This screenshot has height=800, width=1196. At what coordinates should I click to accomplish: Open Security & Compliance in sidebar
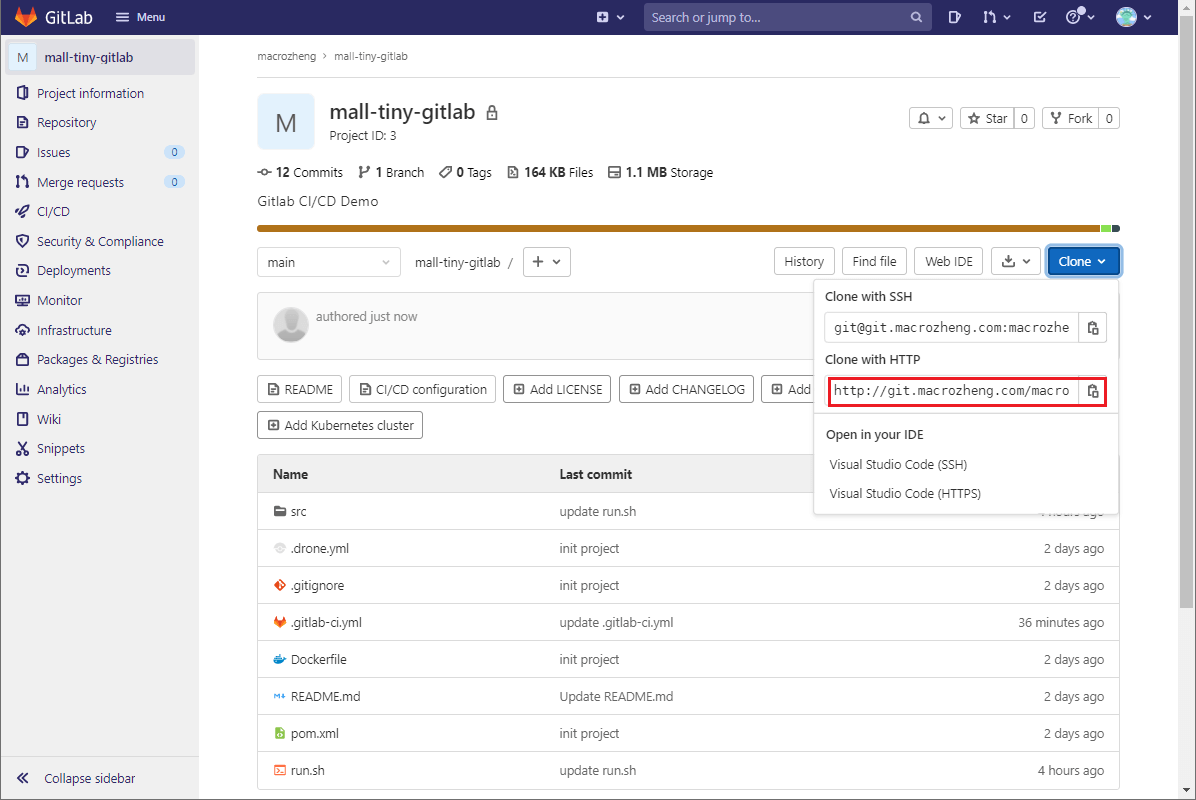(x=100, y=241)
